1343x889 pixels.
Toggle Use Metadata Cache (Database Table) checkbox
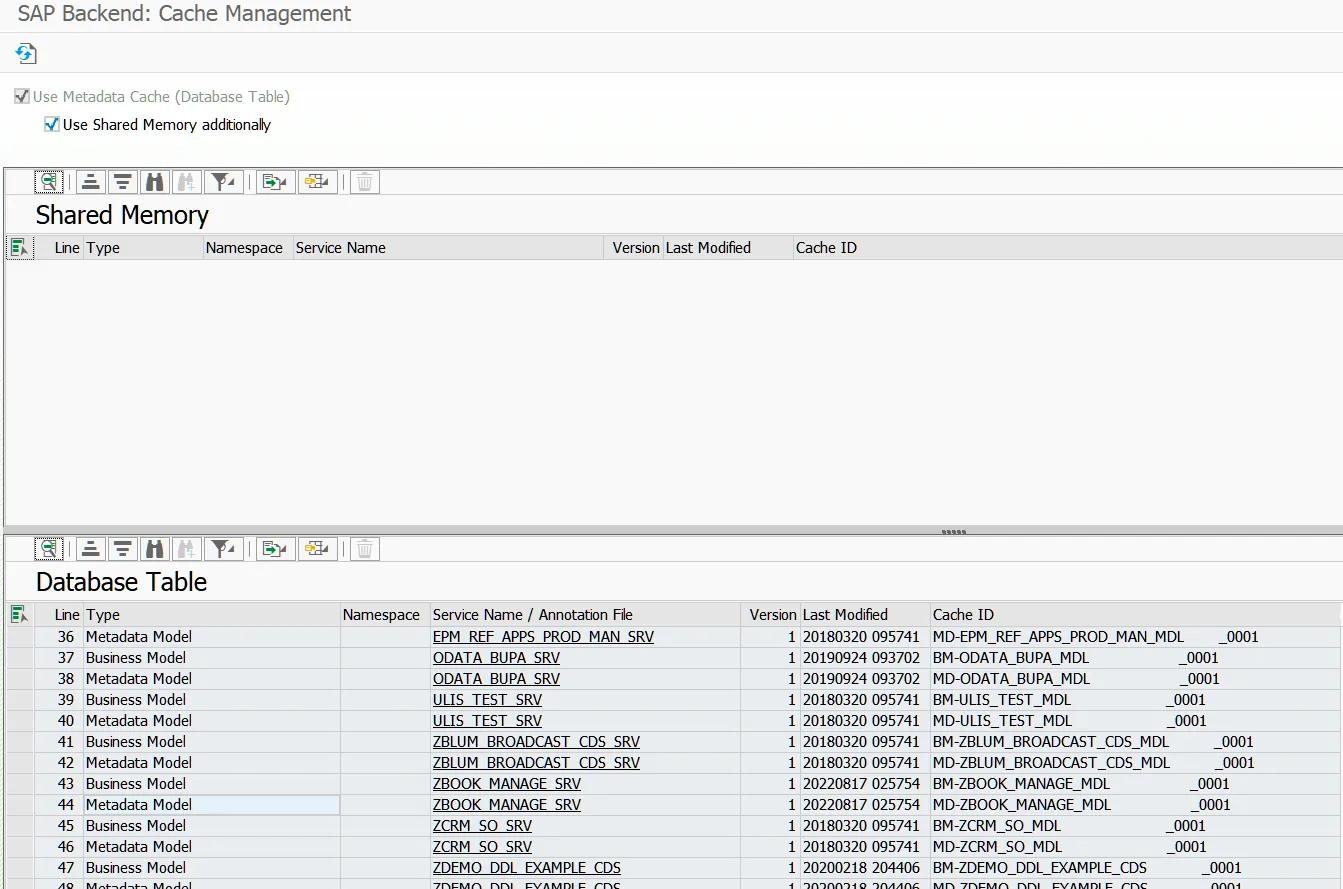[x=21, y=97]
